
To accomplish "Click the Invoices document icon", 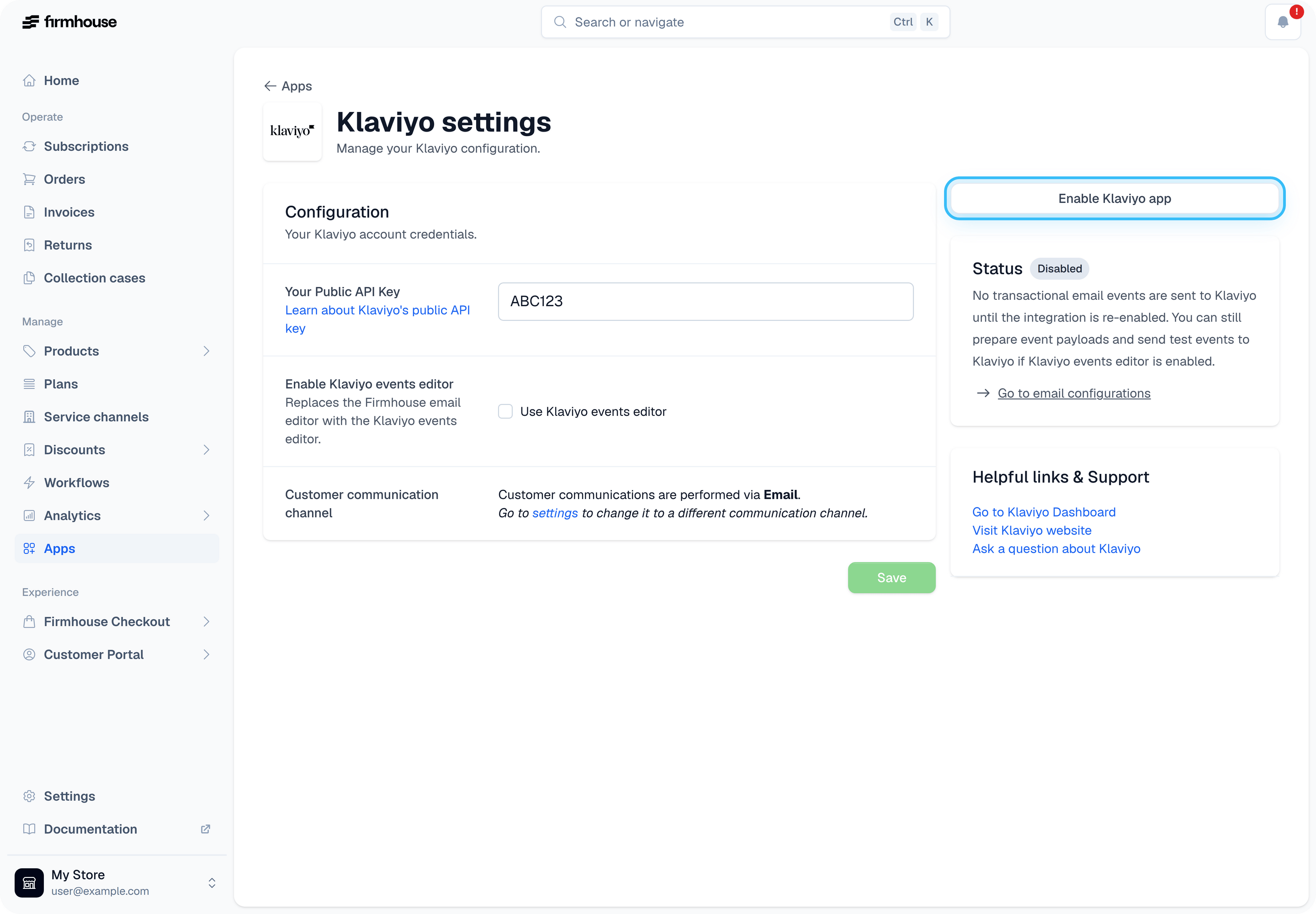I will [29, 213].
